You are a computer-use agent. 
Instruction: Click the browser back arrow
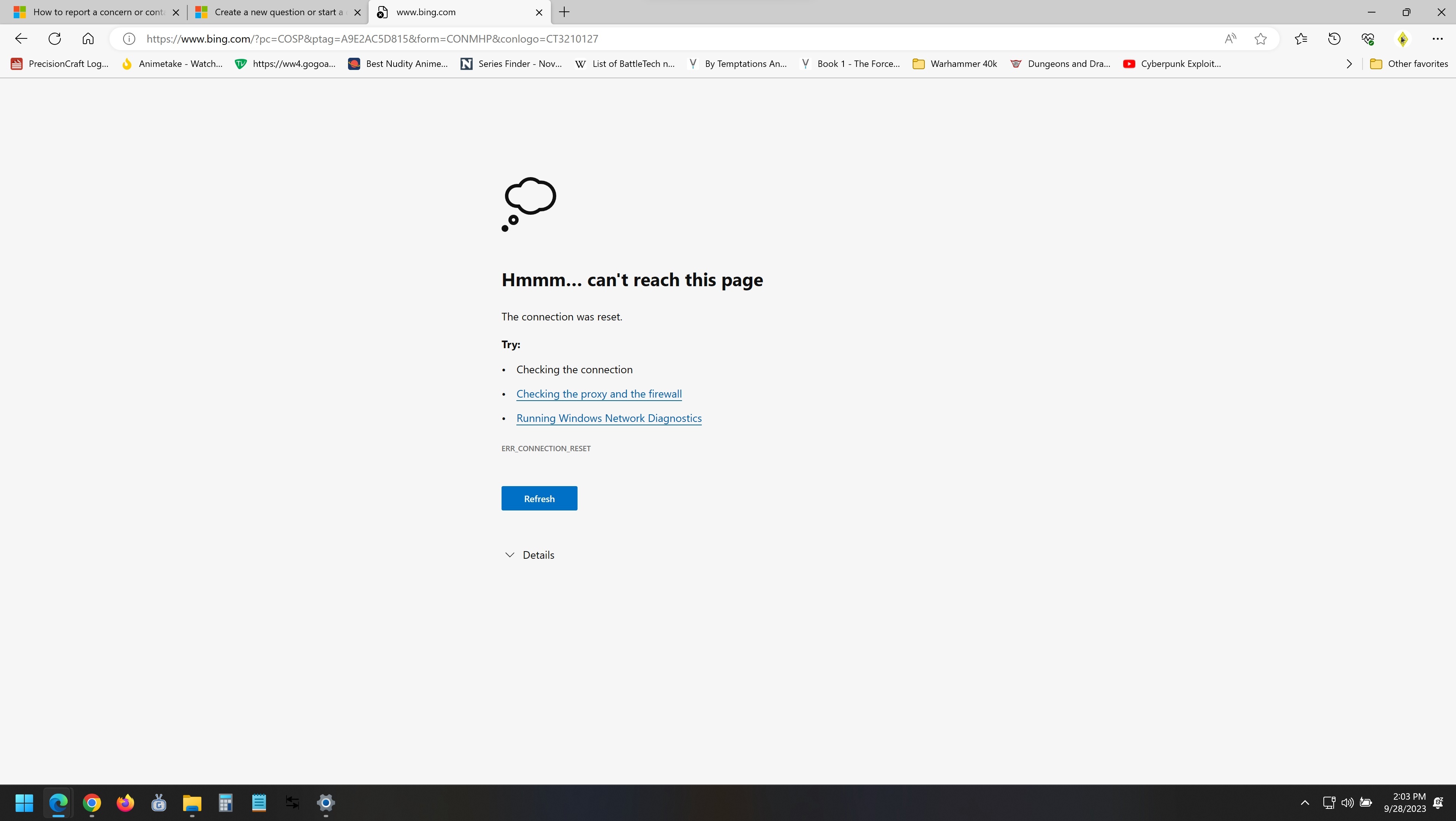[x=21, y=38]
